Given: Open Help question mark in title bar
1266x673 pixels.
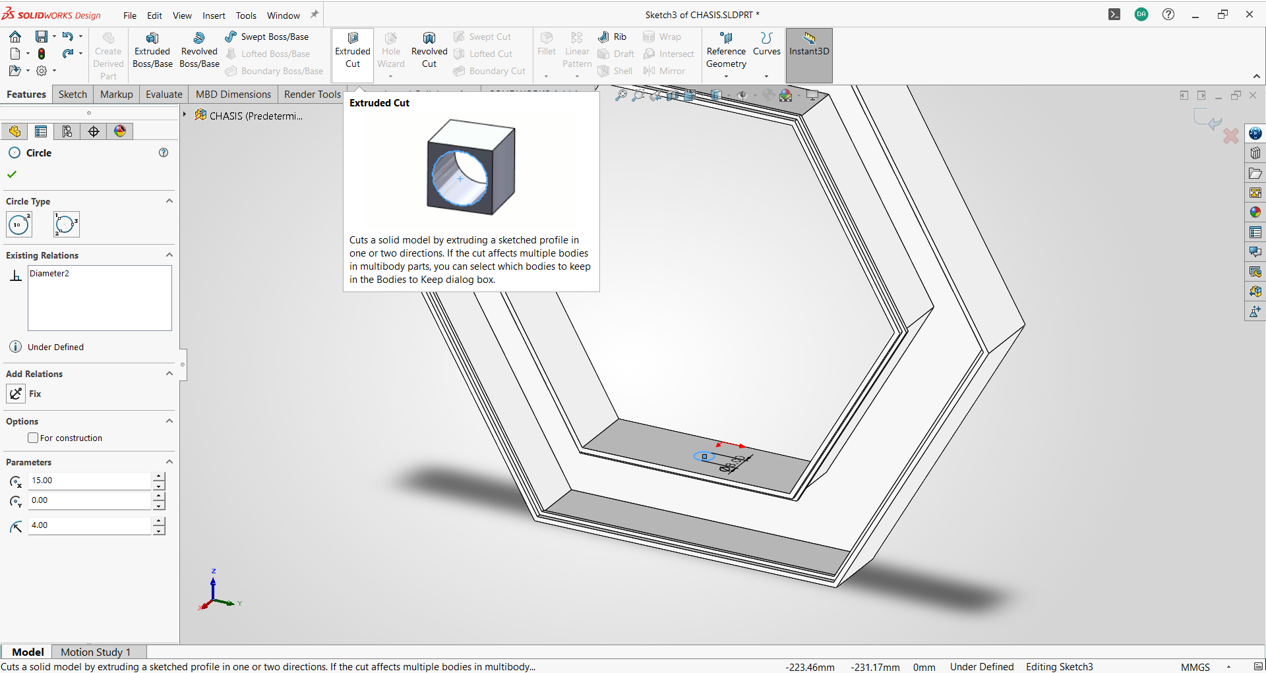Looking at the screenshot, I should click(x=1168, y=15).
